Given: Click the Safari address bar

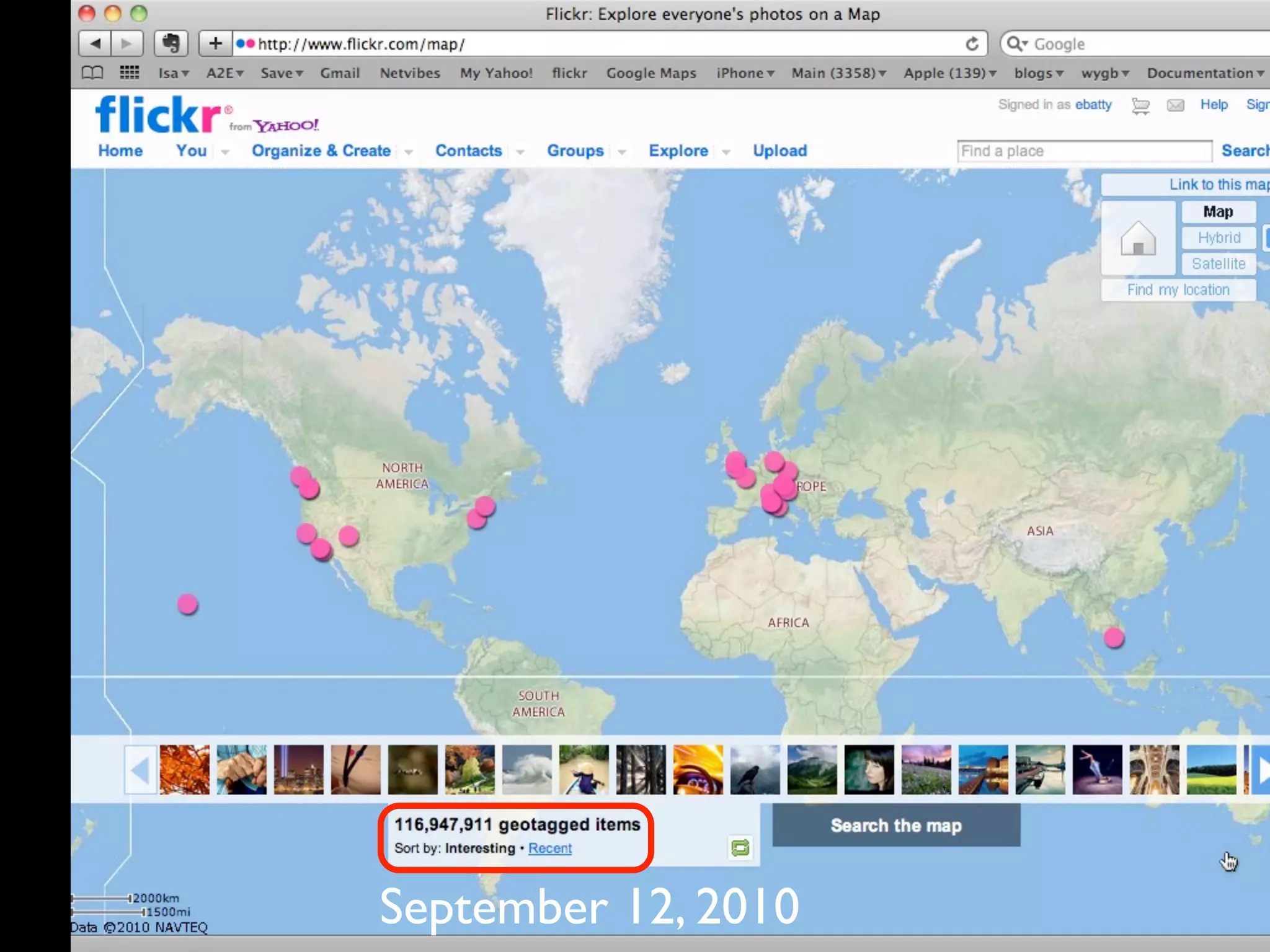Looking at the screenshot, I should pyautogui.click(x=611, y=44).
